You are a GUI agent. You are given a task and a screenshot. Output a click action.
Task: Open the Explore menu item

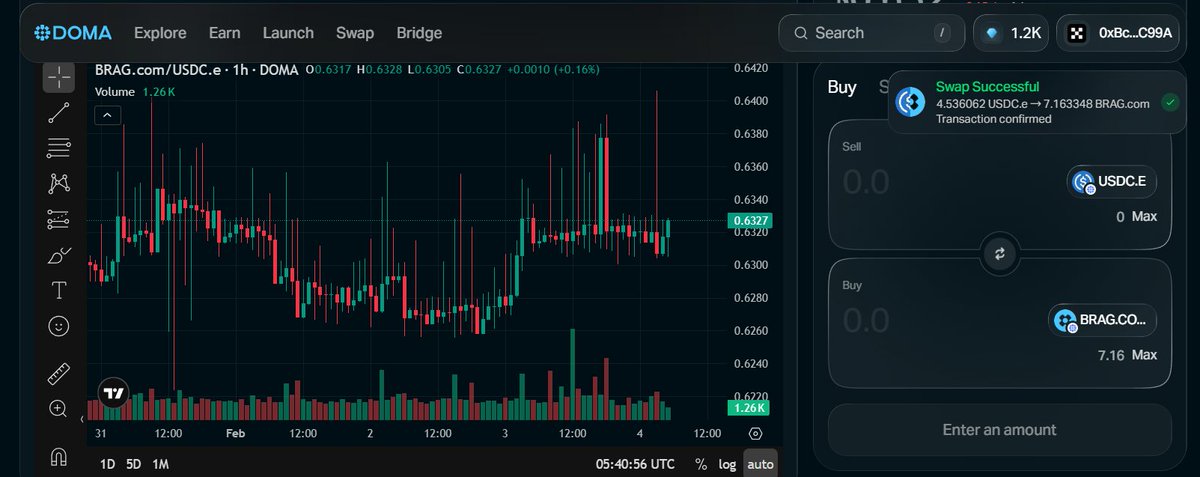tap(160, 33)
